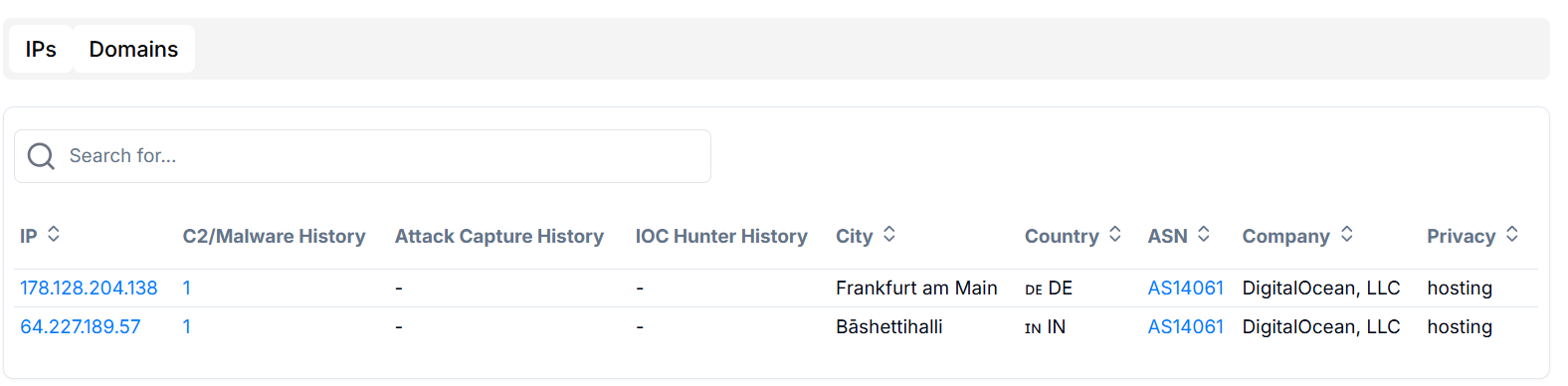Switch to the Domains tab
Image resolution: width=1568 pixels, height=386 pixels.
pyautogui.click(x=133, y=49)
